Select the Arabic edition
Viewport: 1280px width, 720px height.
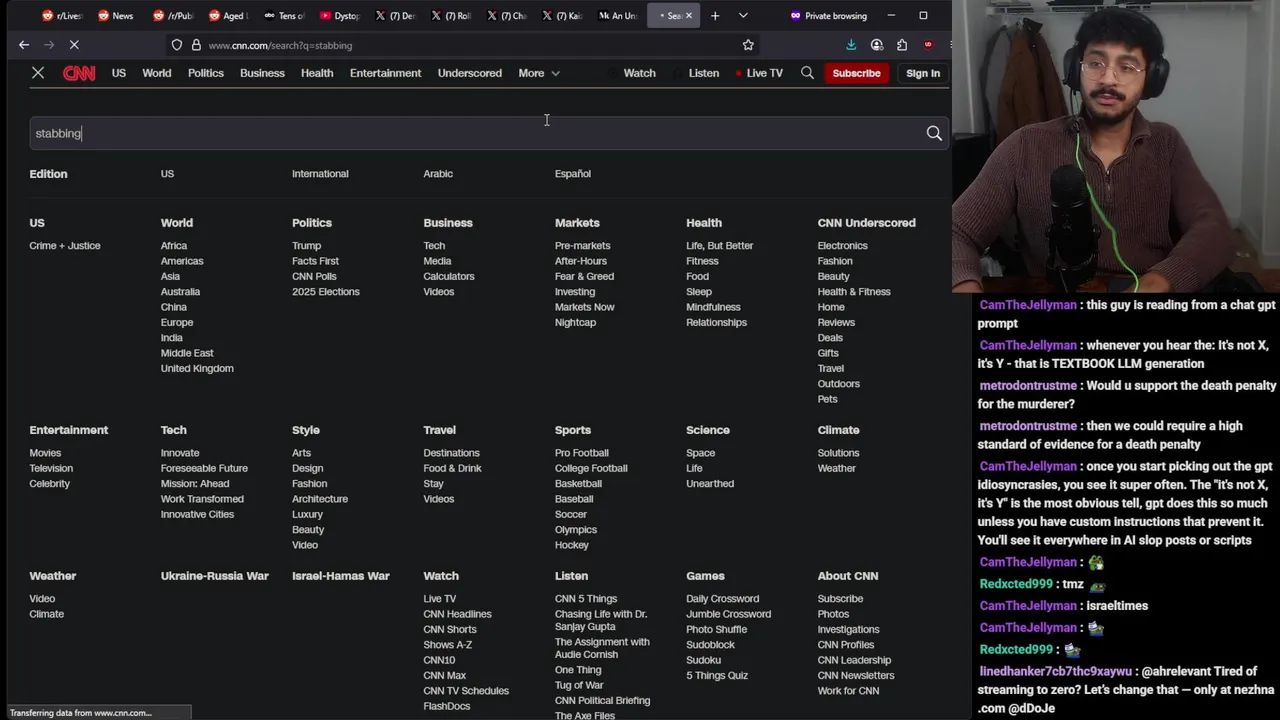[x=438, y=174]
